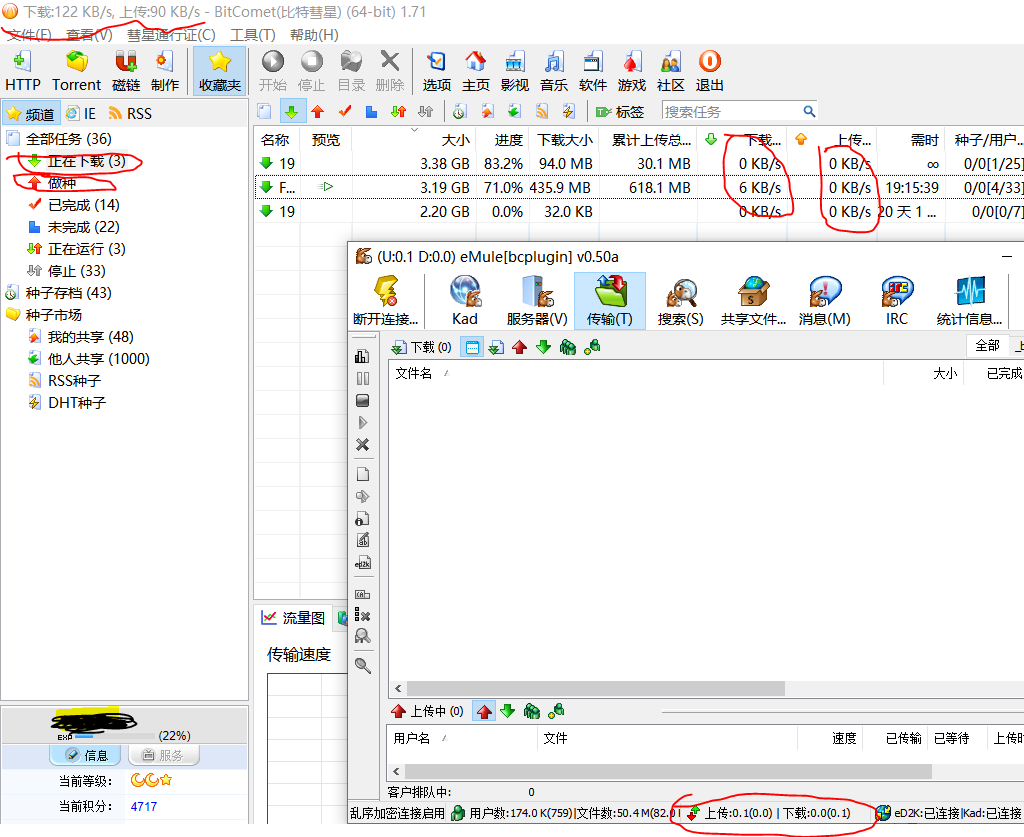1024x837 pixels.
Task: Open 统计信息 statistics in eMule
Action: (x=969, y=301)
